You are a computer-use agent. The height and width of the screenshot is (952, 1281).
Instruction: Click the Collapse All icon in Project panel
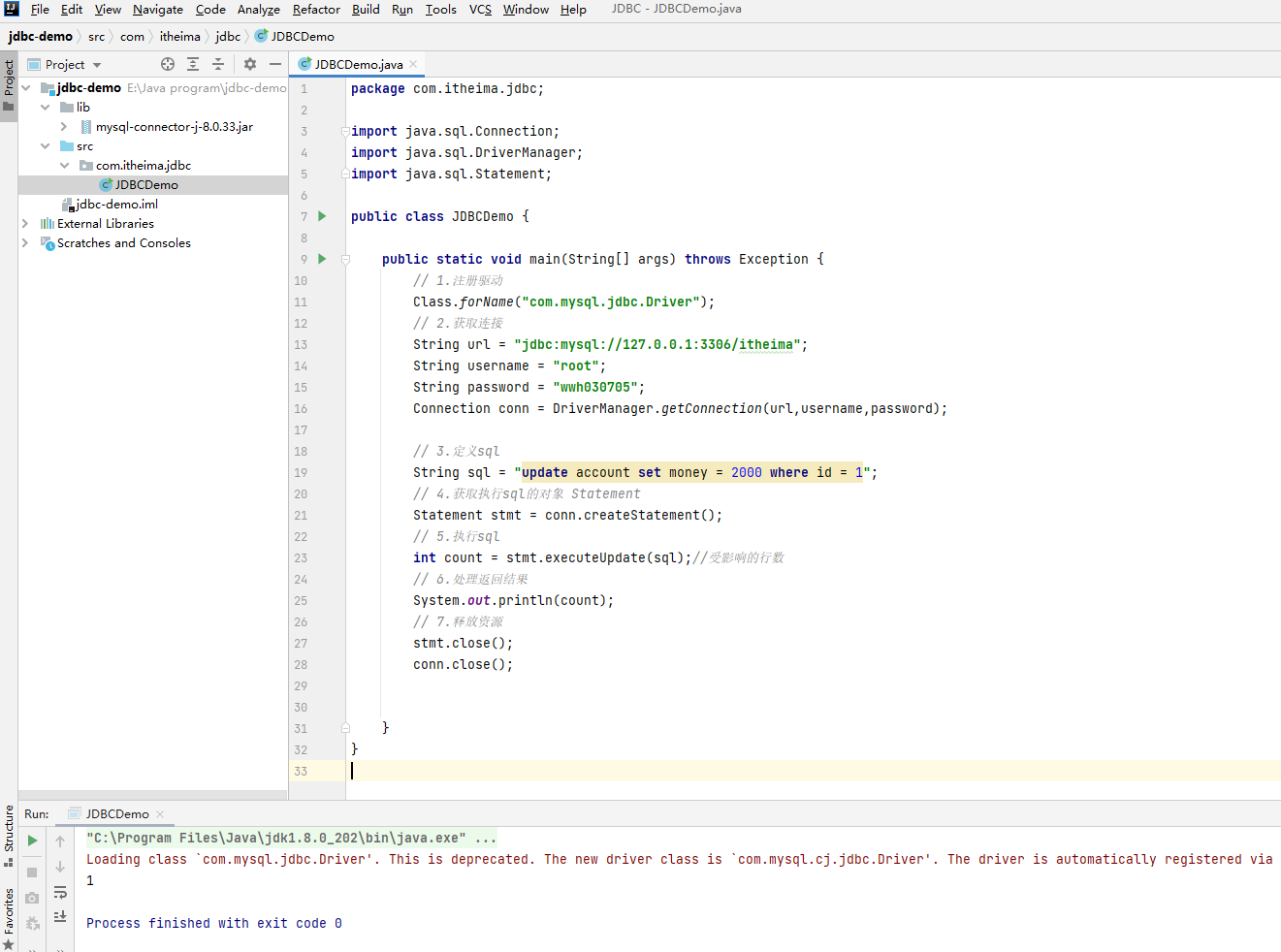(218, 64)
